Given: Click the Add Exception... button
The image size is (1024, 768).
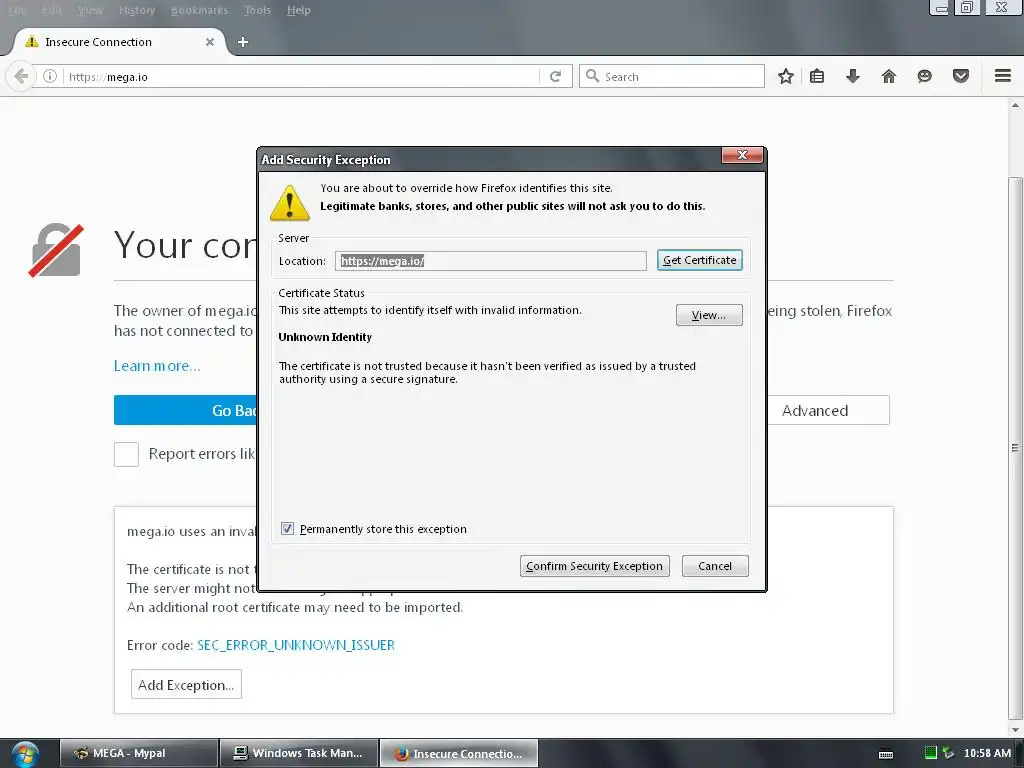Looking at the screenshot, I should pos(186,684).
